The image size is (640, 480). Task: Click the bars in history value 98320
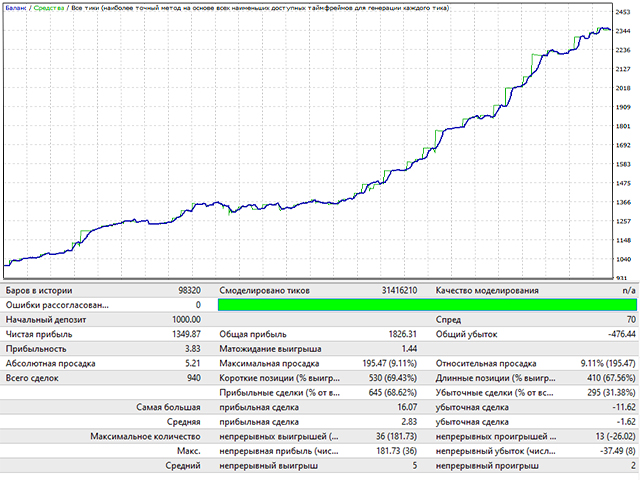tap(189, 291)
